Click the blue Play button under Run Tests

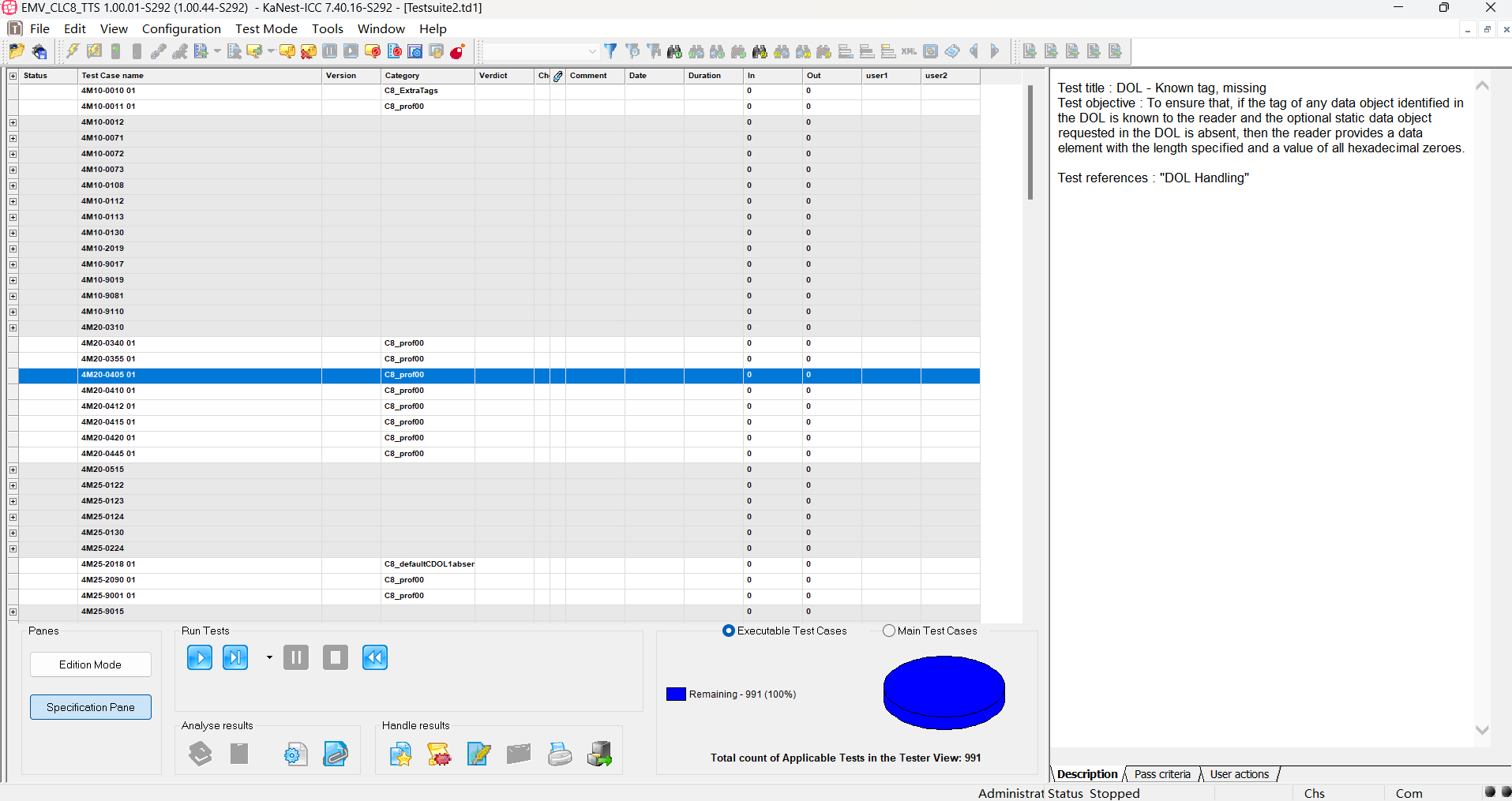[x=200, y=657]
